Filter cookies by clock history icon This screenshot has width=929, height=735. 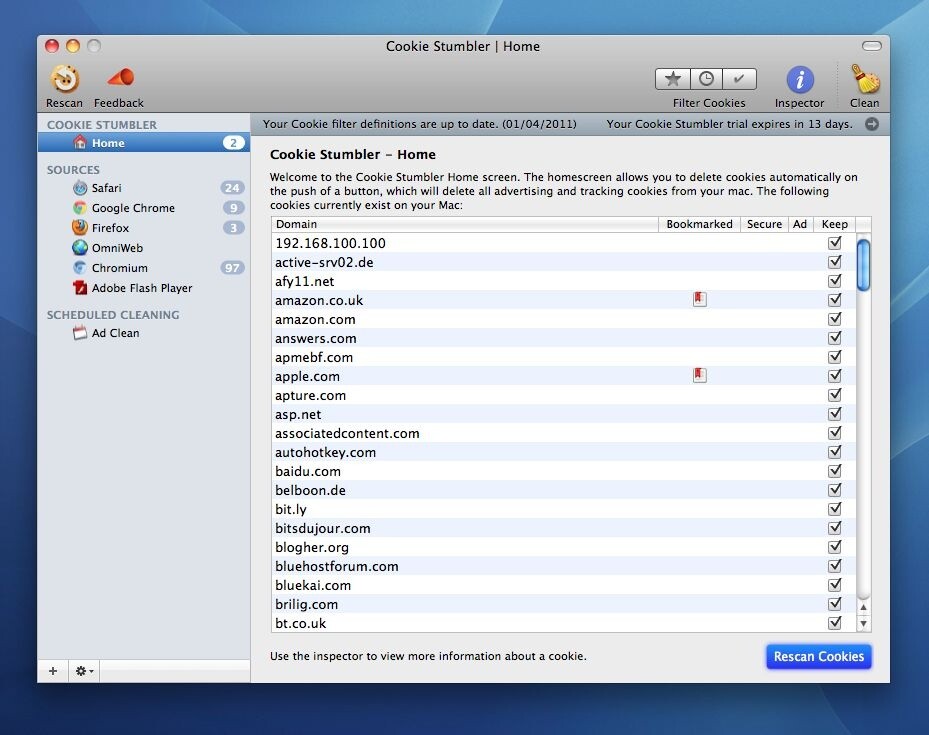(x=706, y=79)
